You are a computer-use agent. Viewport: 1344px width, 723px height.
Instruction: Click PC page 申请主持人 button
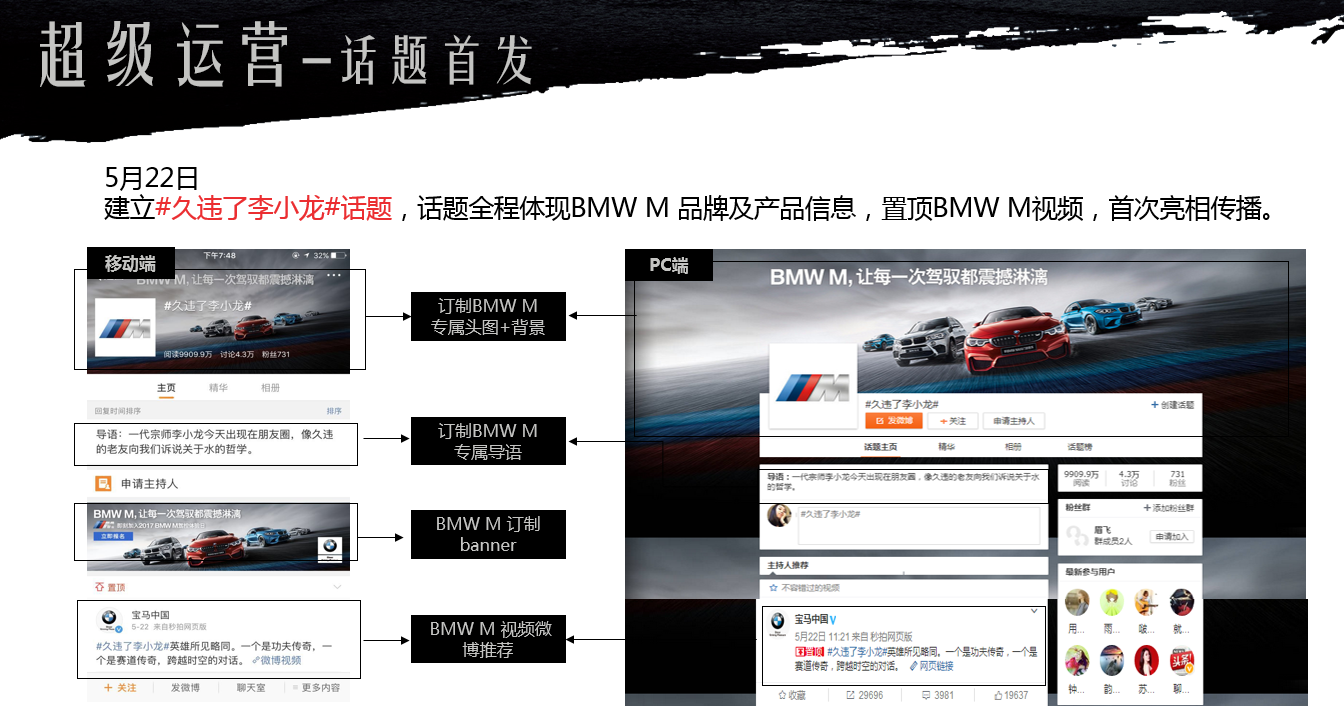[x=1014, y=421]
